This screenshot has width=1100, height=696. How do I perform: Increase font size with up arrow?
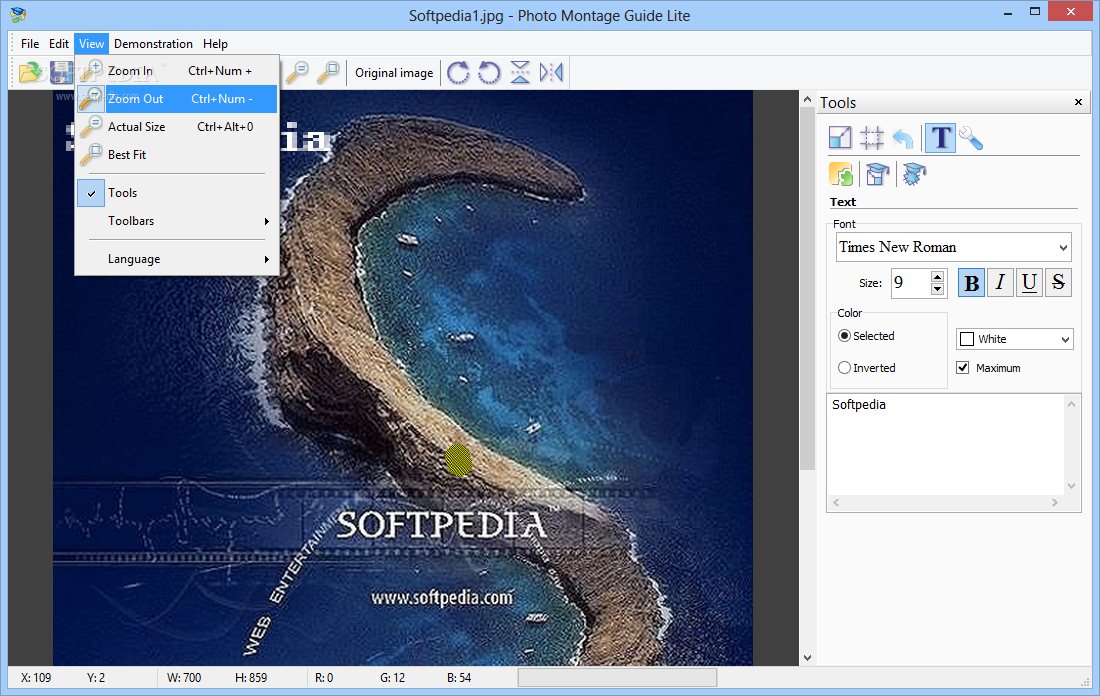pos(937,276)
